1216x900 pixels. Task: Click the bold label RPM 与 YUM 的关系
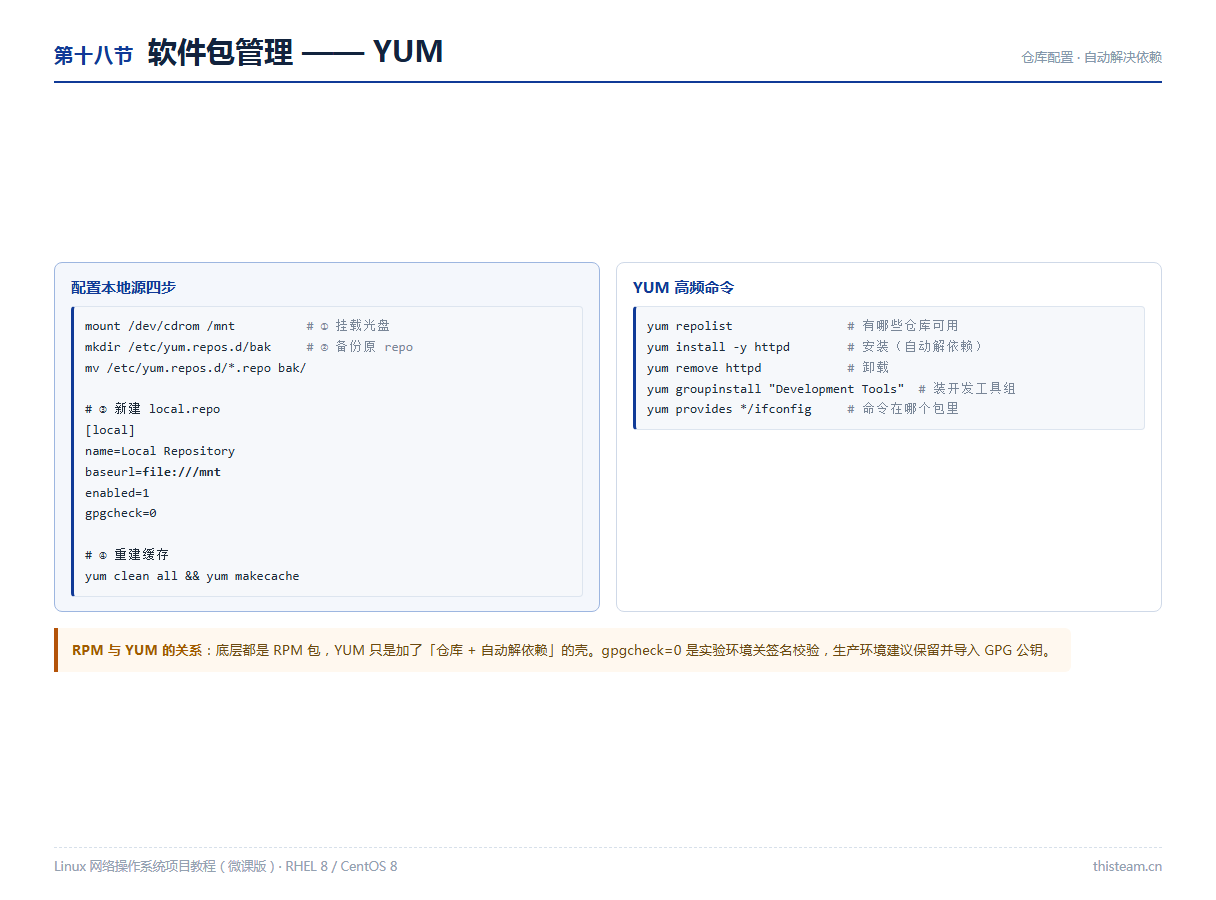[137, 650]
